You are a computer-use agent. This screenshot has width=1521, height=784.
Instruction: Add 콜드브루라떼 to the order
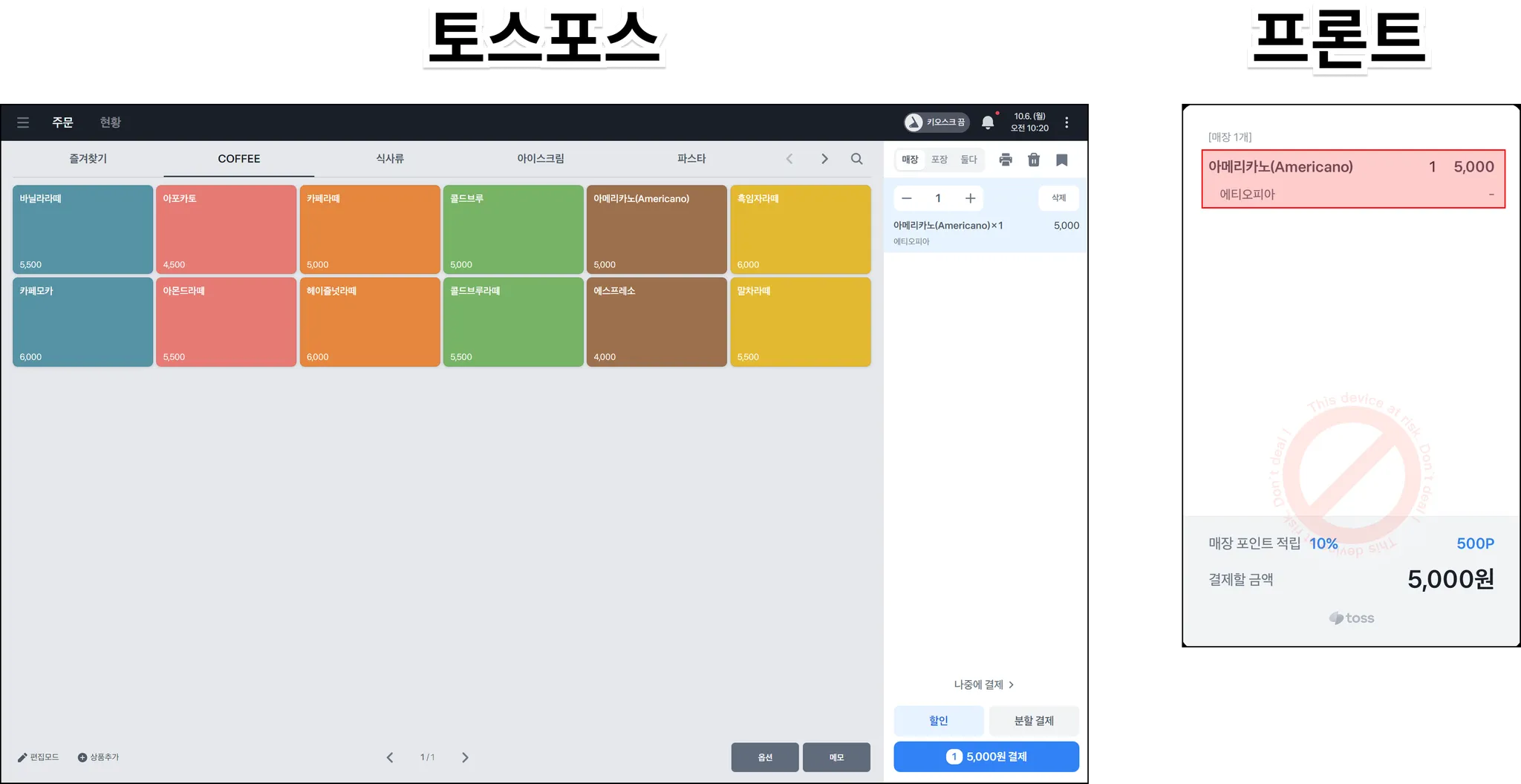pos(513,321)
